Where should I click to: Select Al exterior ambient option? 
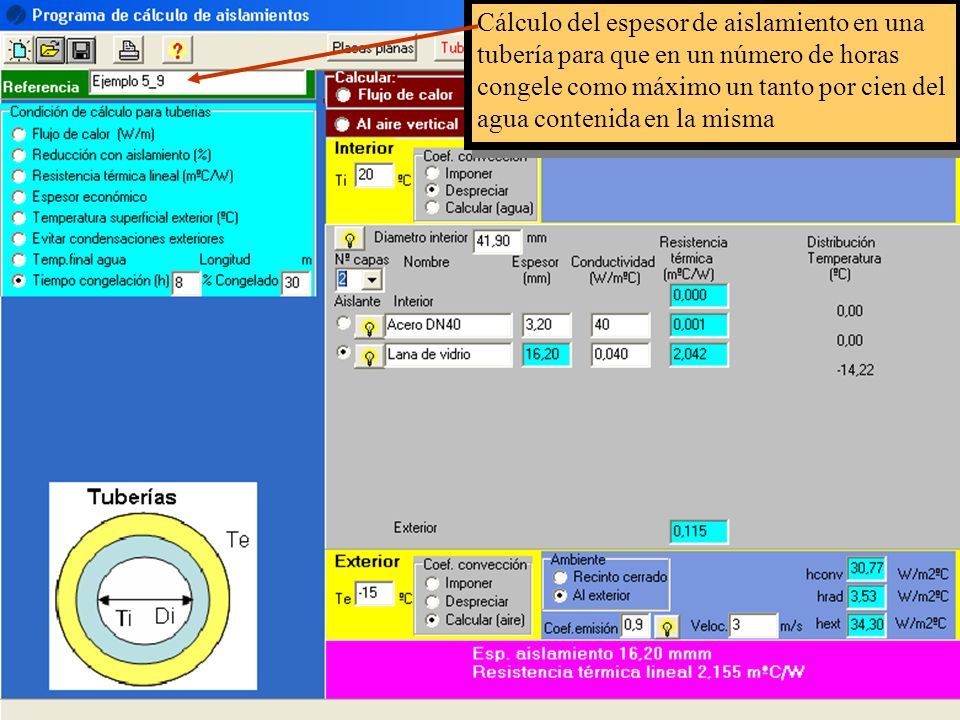click(x=560, y=595)
